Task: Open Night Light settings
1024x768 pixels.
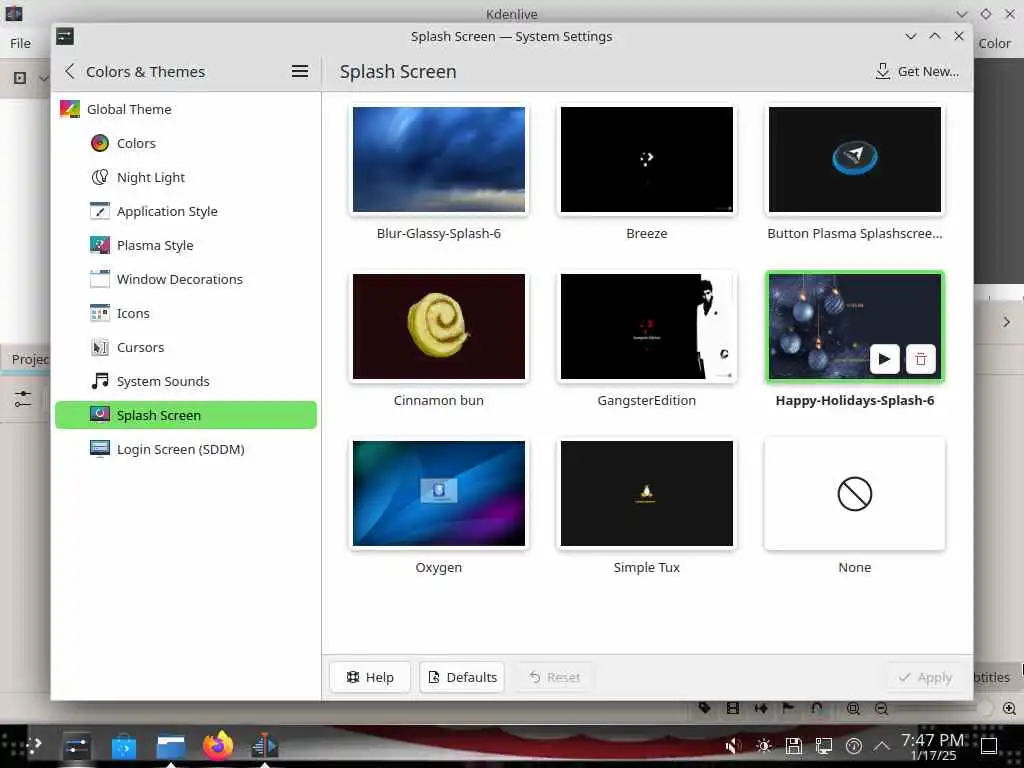Action: (186, 177)
